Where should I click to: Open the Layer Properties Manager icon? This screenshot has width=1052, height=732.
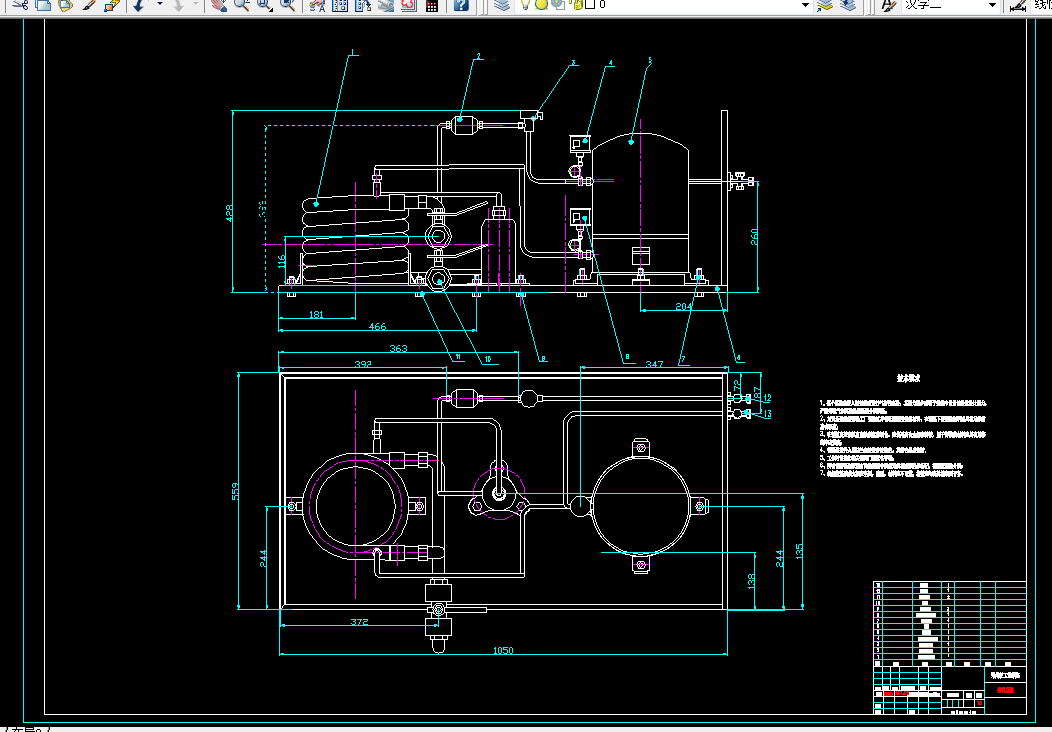pyautogui.click(x=501, y=5)
